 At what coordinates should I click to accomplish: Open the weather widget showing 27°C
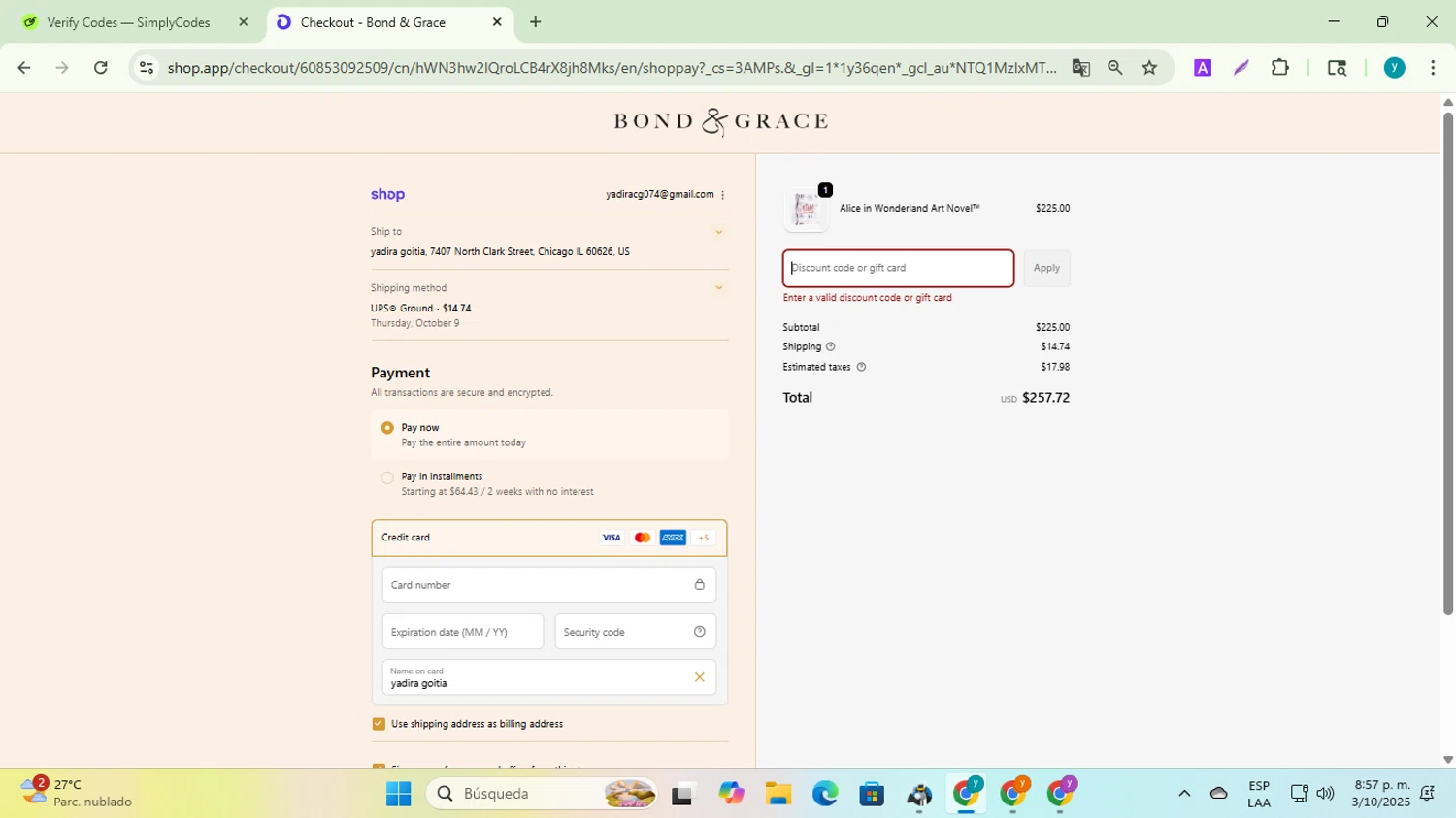coord(80,793)
